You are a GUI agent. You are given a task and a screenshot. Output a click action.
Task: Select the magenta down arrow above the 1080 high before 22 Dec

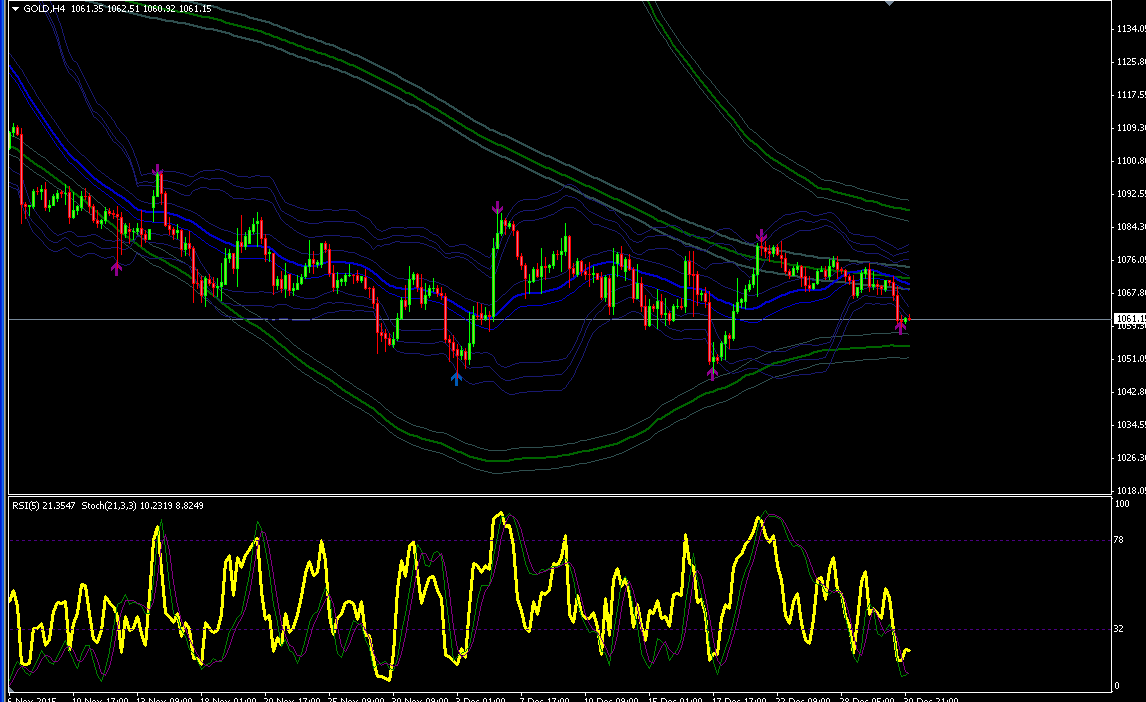[761, 235]
